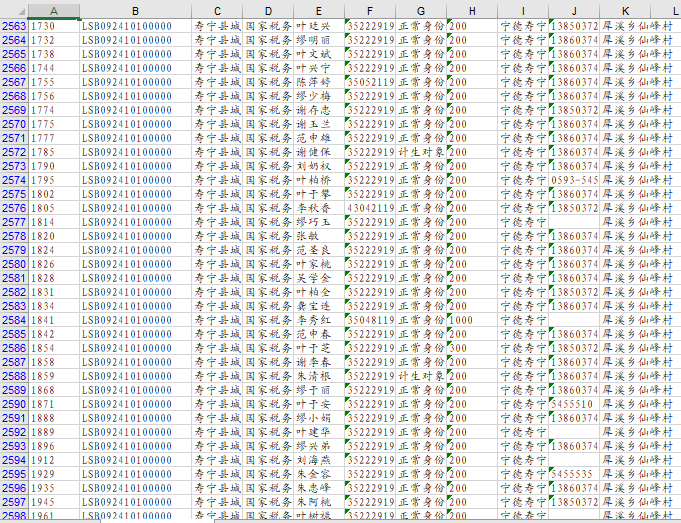Viewport: 681px width, 523px height.
Task: Select row header 2588
Action: [x=14, y=376]
